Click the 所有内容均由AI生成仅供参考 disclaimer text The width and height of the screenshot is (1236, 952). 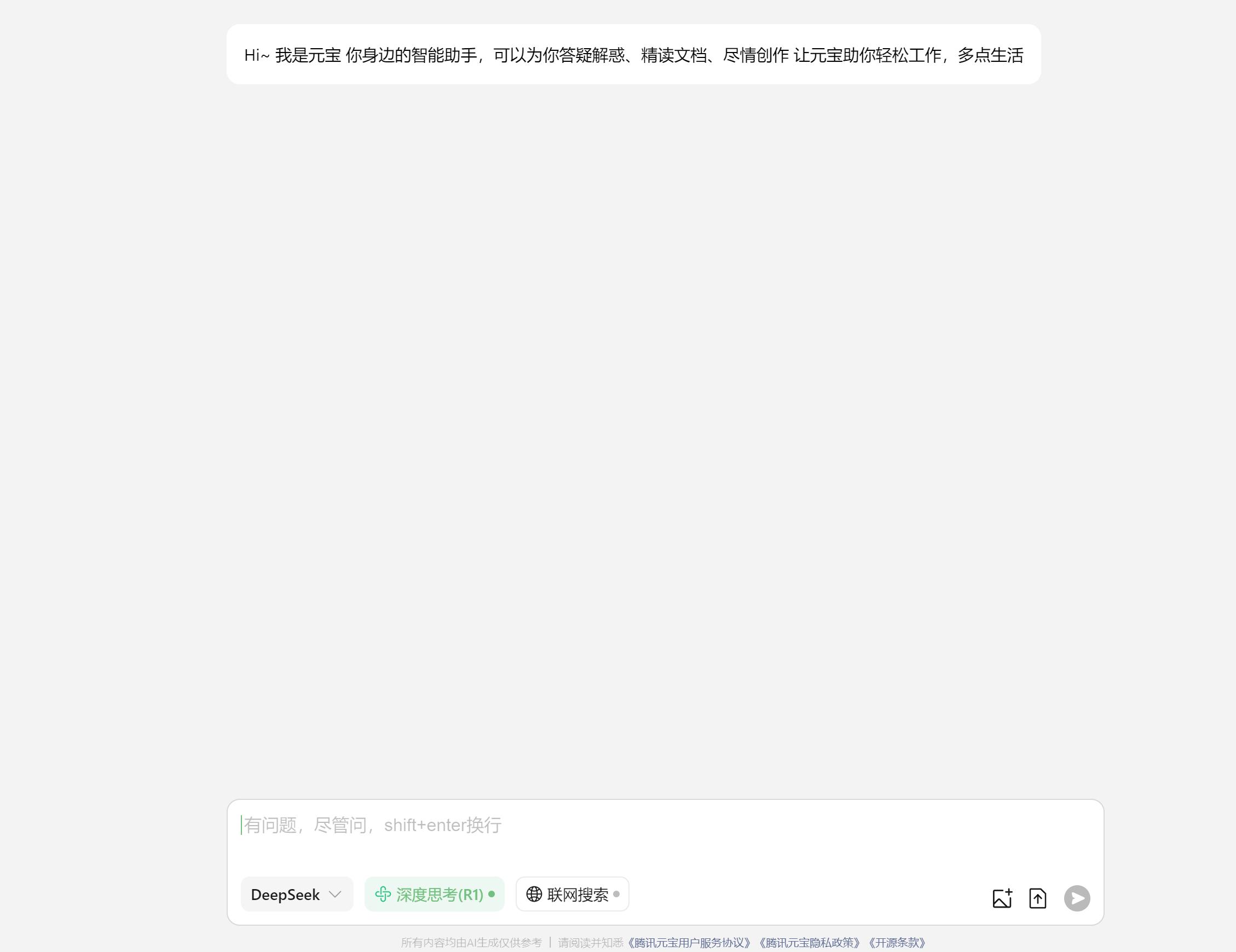click(471, 943)
